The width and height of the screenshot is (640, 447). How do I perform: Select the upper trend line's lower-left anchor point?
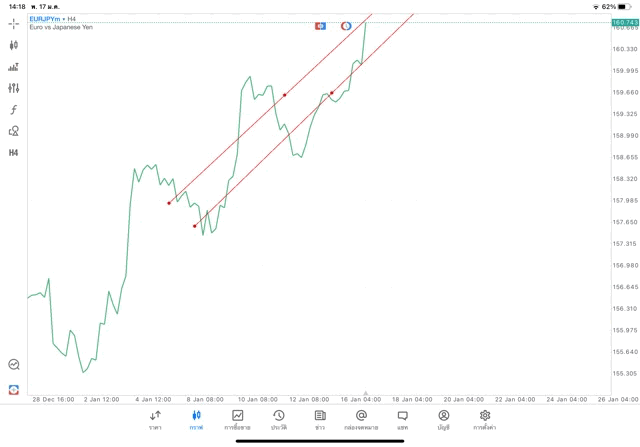coord(169,203)
